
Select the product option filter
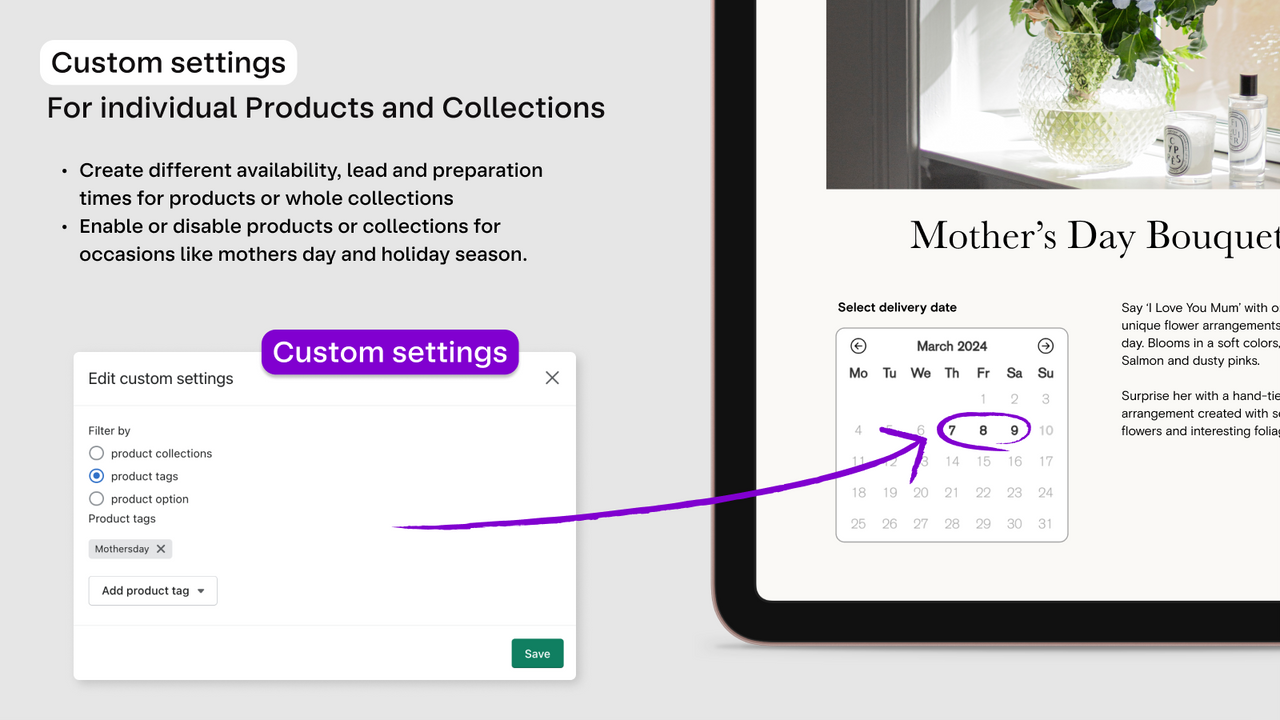click(96, 499)
